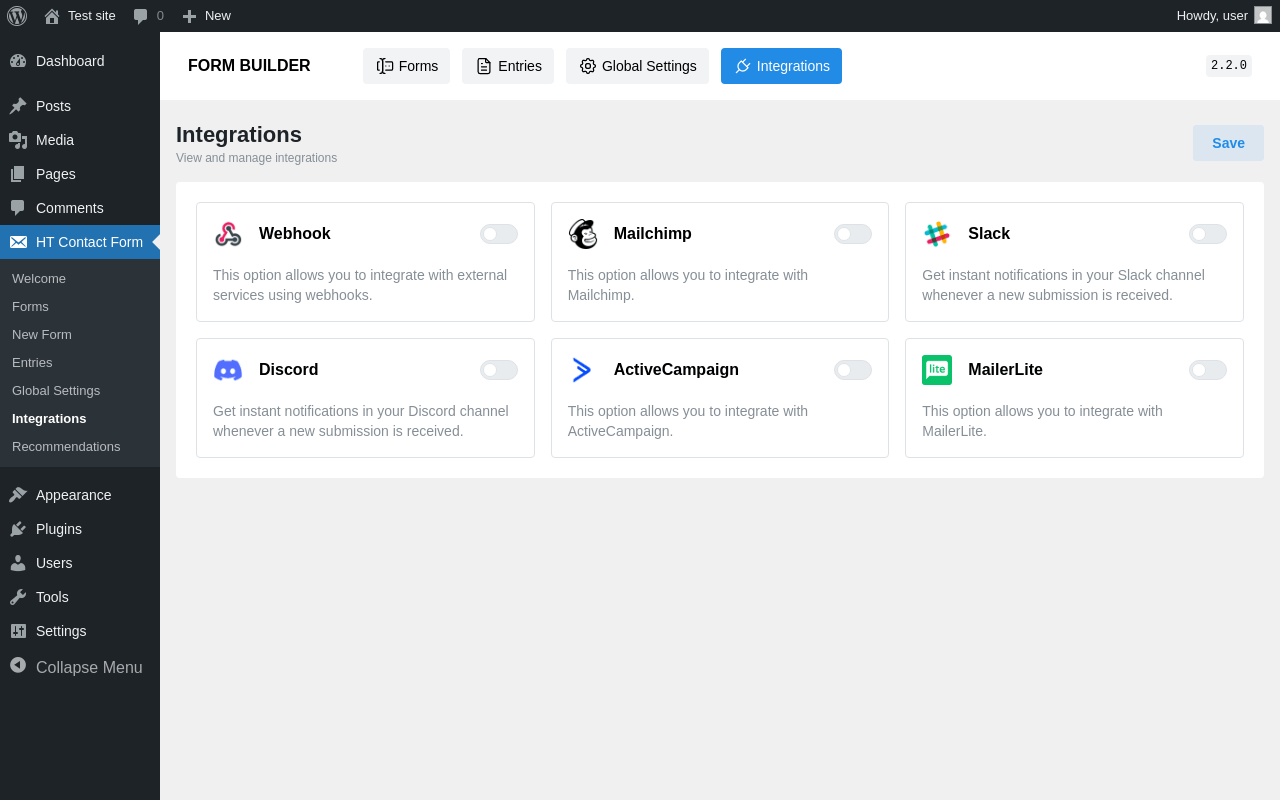
Task: Enable the ActiveCampaign toggle
Action: pos(853,370)
